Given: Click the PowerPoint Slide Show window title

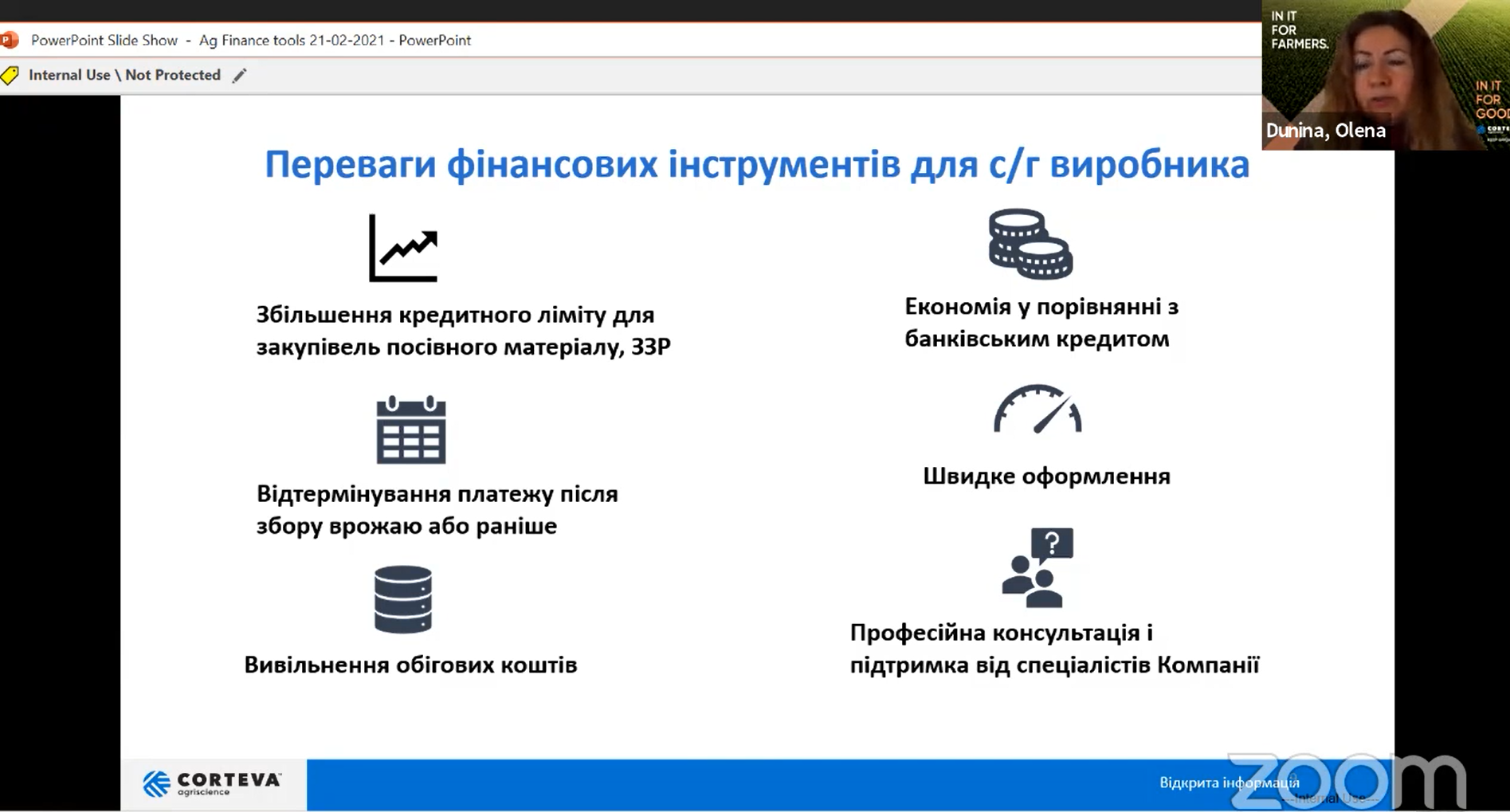Looking at the screenshot, I should [x=251, y=41].
